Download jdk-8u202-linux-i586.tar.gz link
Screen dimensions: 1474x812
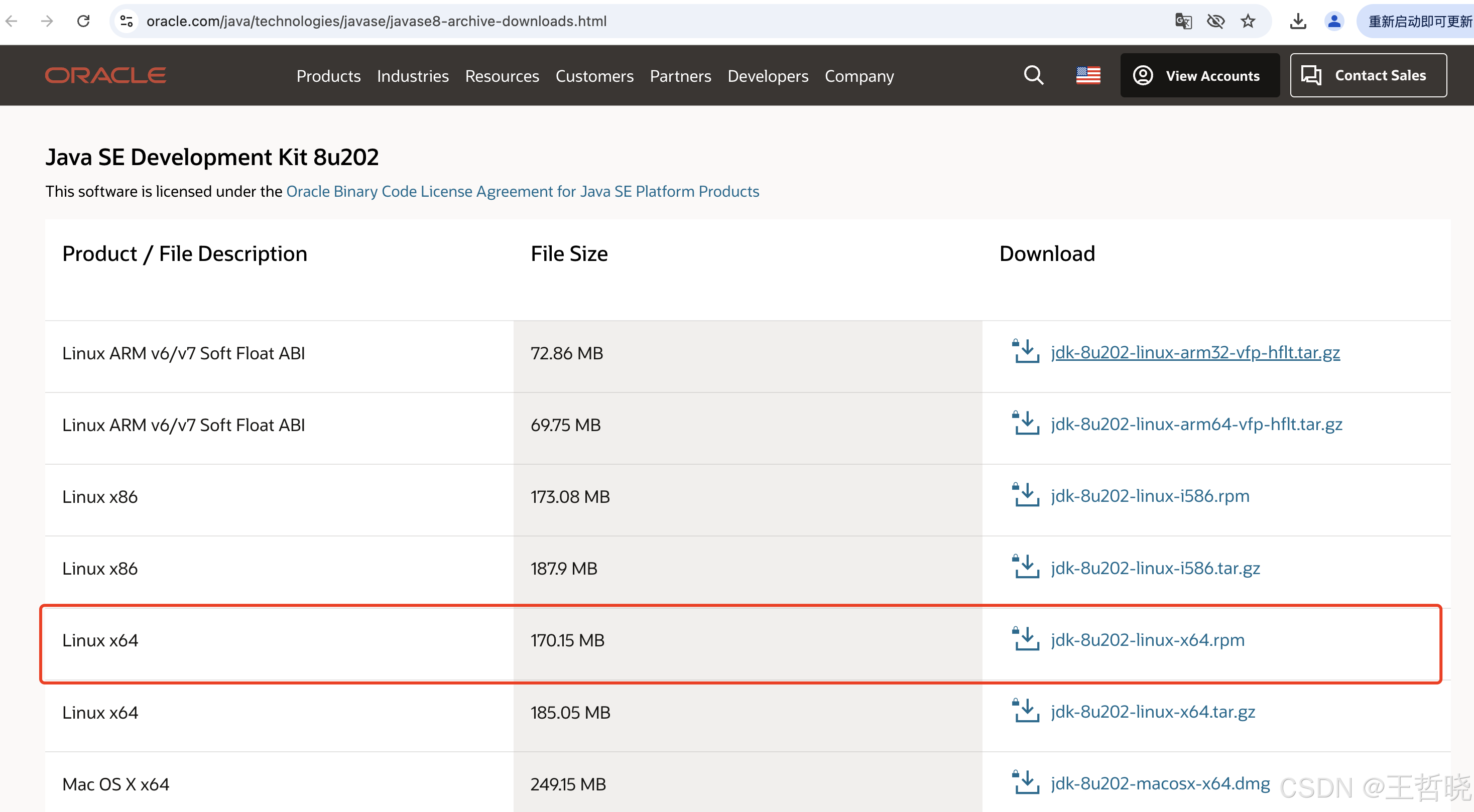pos(1155,569)
